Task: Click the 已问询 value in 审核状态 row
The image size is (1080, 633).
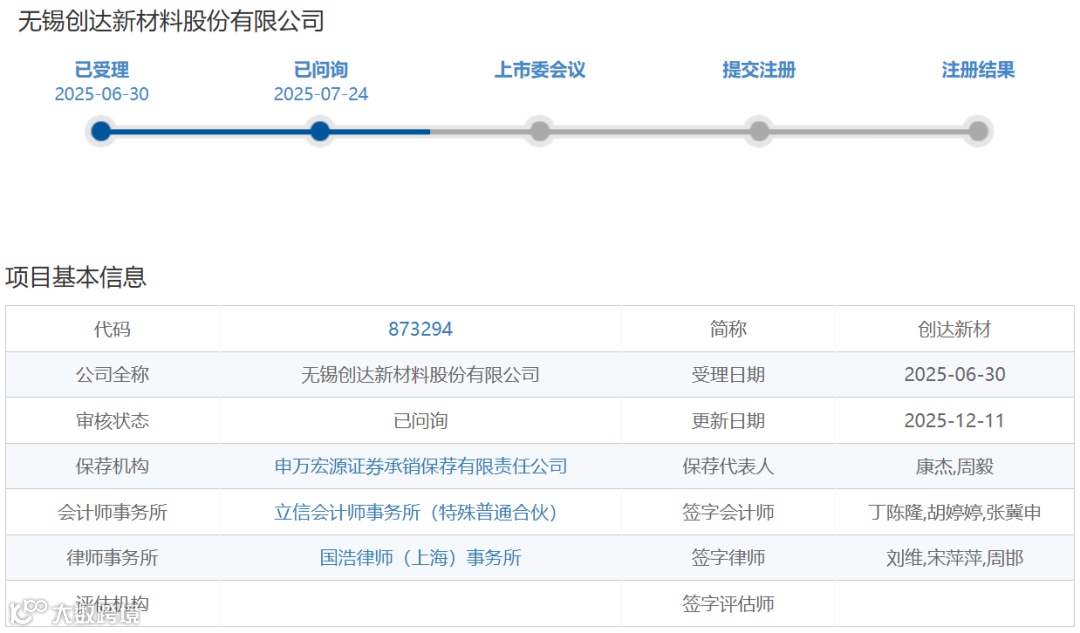Action: (x=420, y=421)
